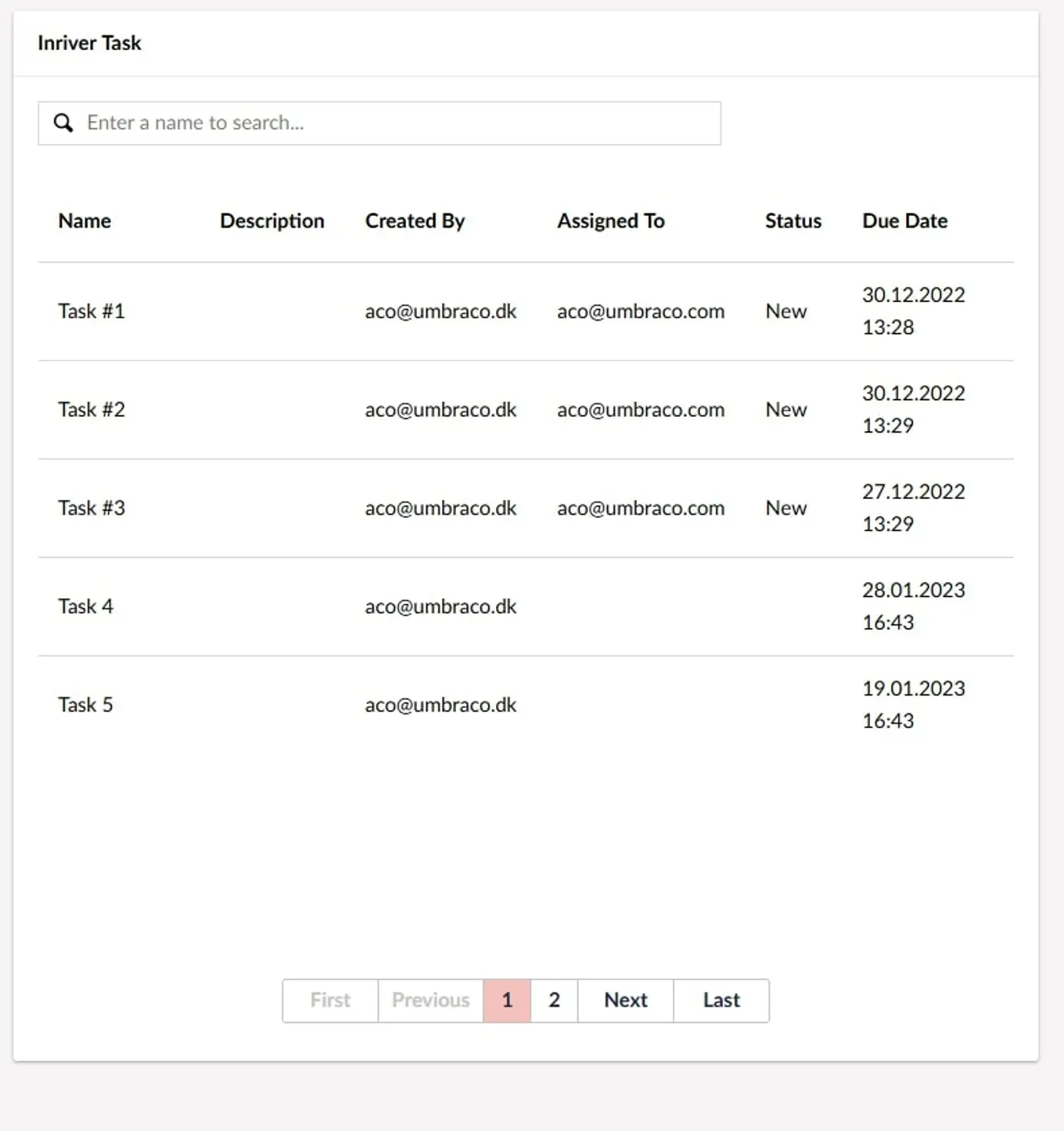Click Created By email in Task 5 row

click(x=441, y=706)
